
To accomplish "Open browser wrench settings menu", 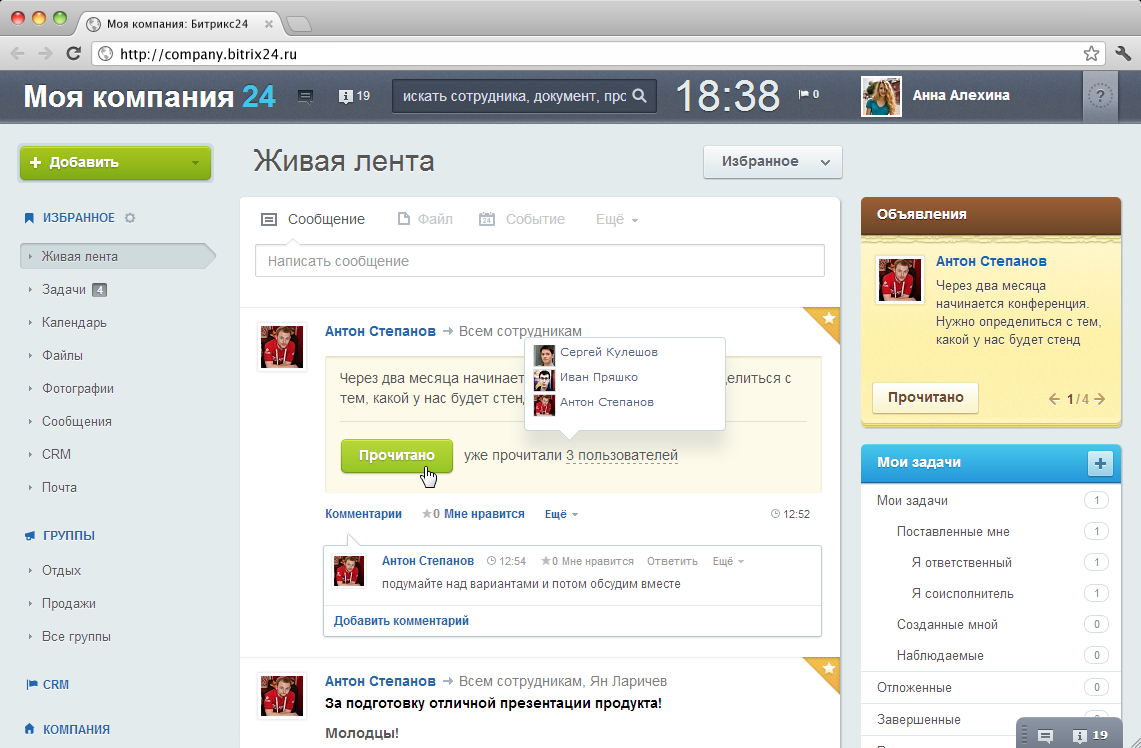I will click(x=1123, y=53).
